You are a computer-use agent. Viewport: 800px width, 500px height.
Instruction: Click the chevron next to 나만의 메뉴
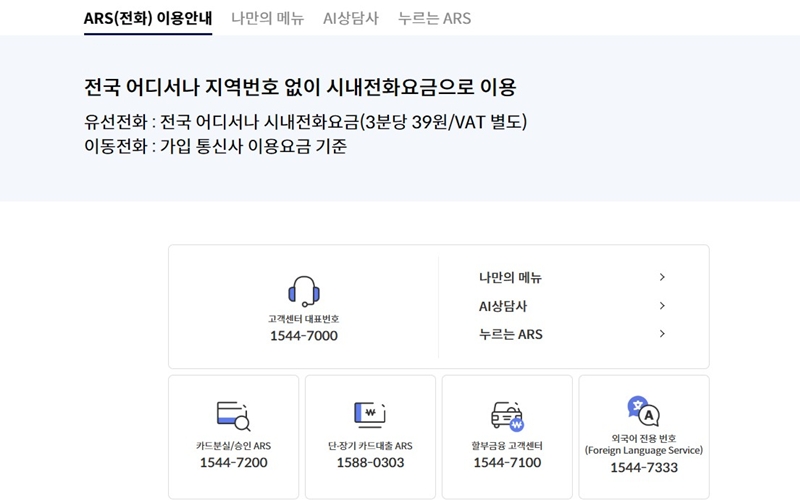(662, 277)
